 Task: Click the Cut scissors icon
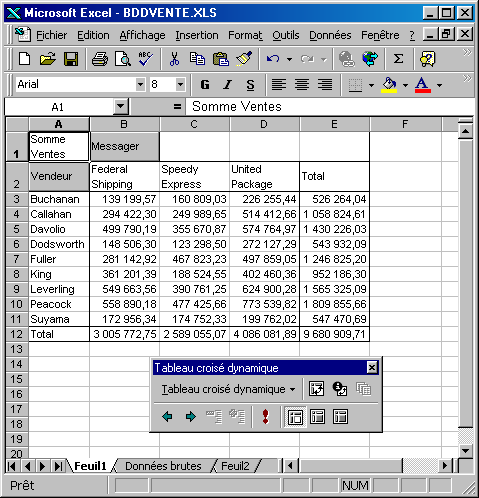(x=174, y=59)
